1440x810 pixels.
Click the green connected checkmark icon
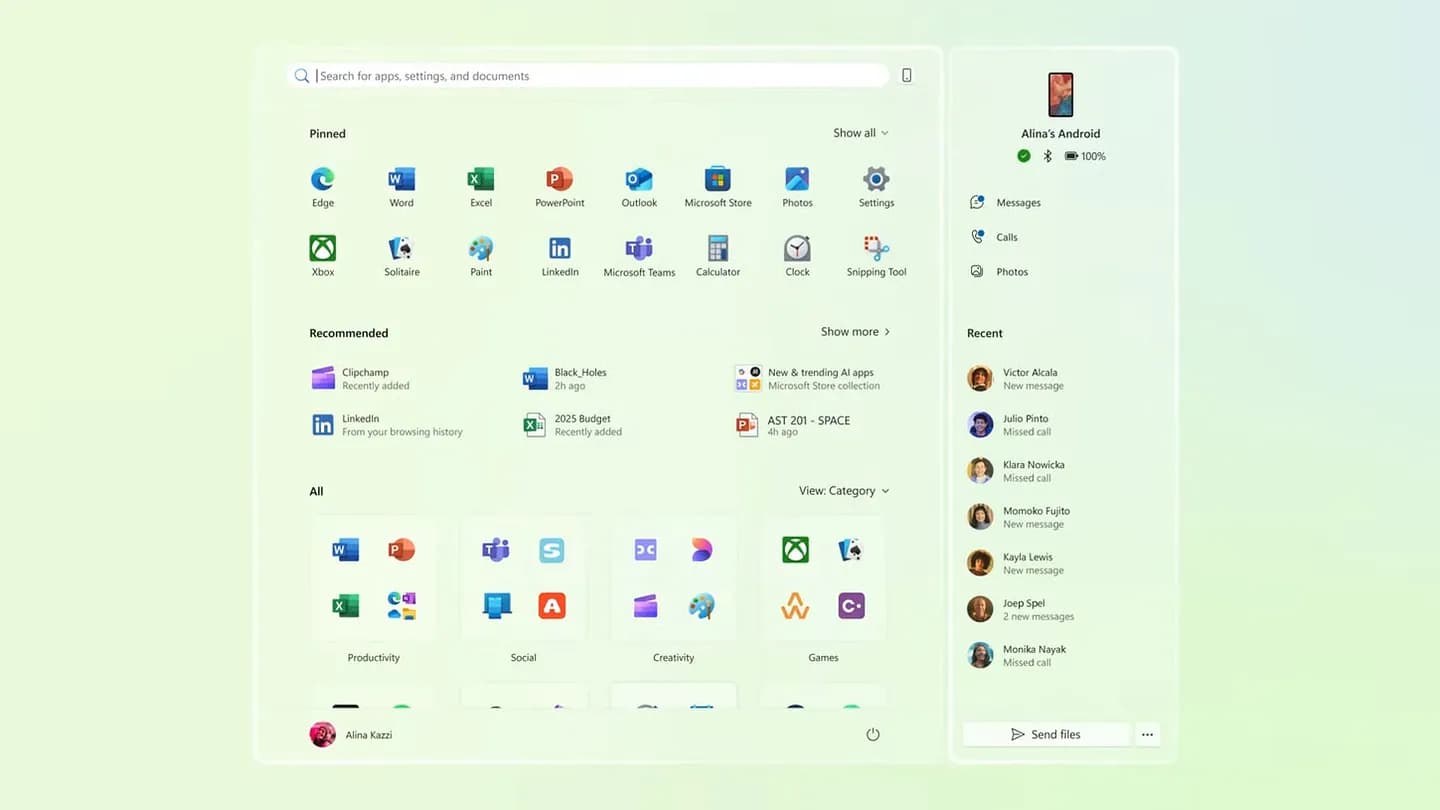click(x=1024, y=156)
